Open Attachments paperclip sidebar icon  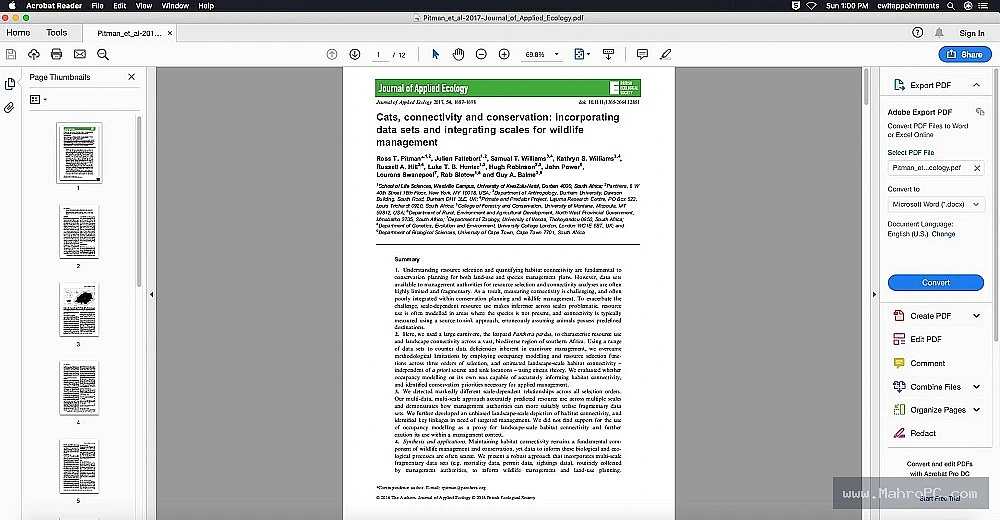click(9, 108)
